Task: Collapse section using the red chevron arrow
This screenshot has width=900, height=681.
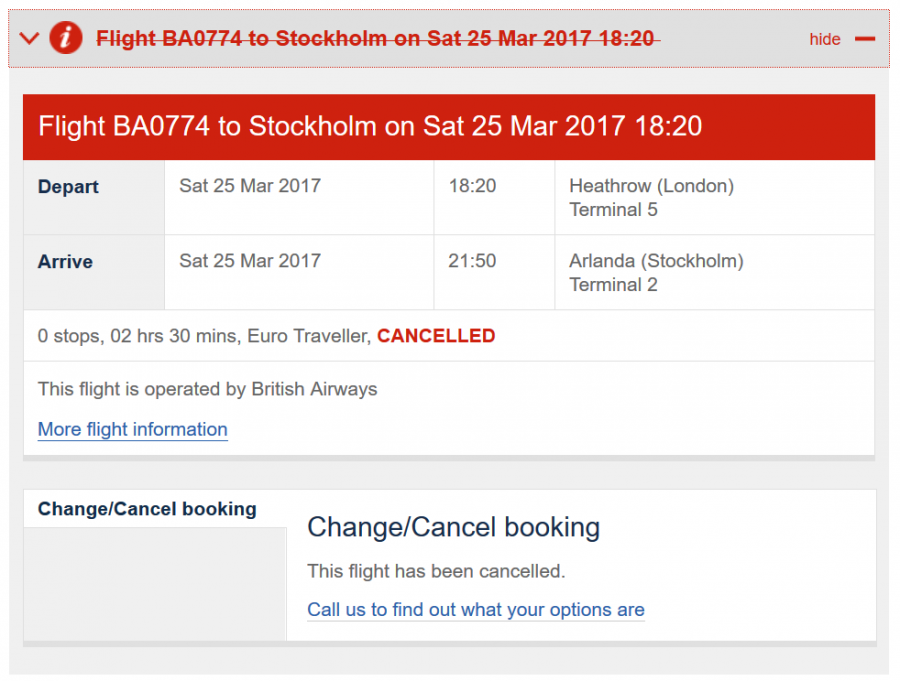Action: [x=29, y=39]
